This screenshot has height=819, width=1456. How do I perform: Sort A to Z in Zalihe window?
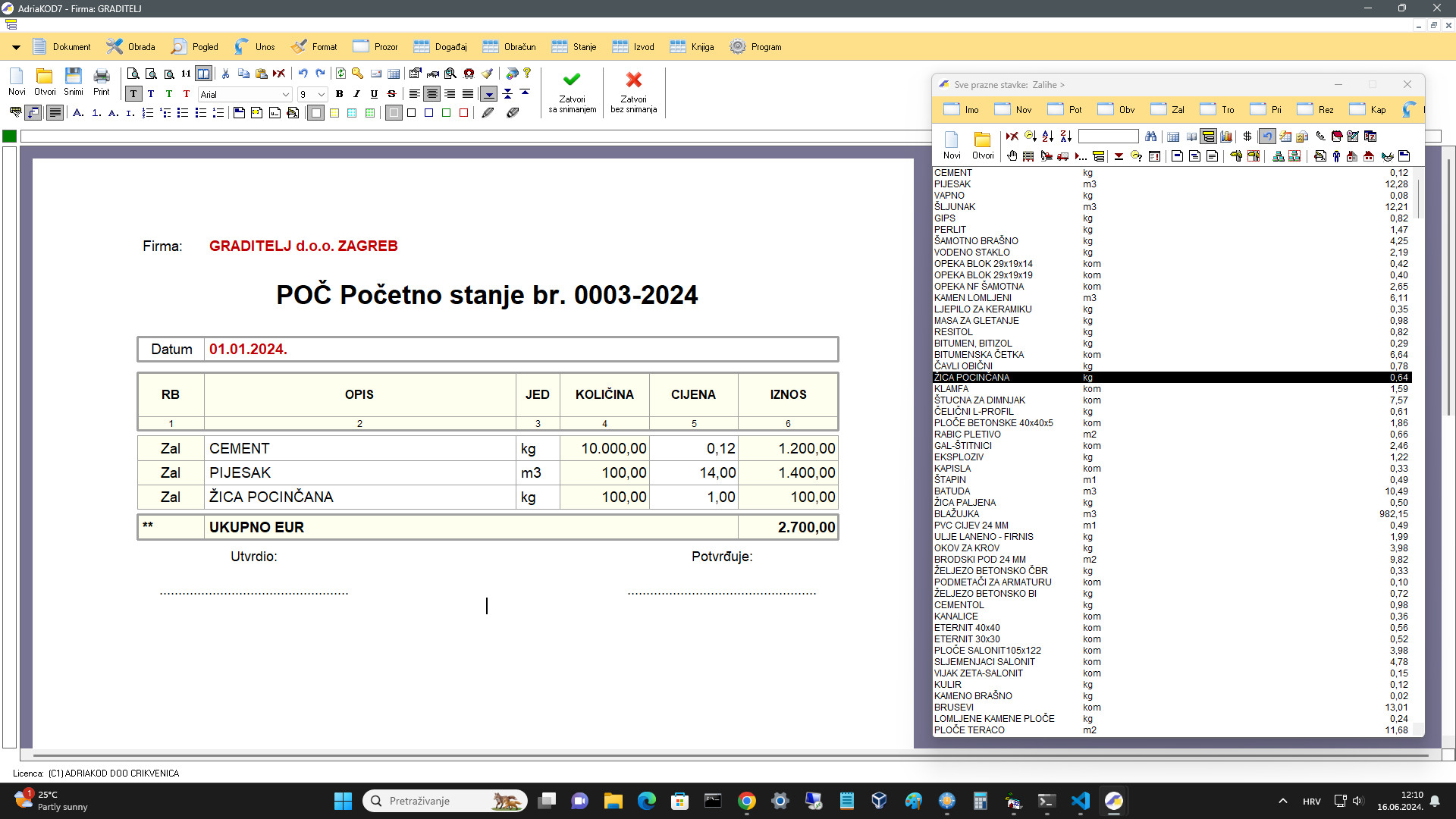pos(1048,136)
